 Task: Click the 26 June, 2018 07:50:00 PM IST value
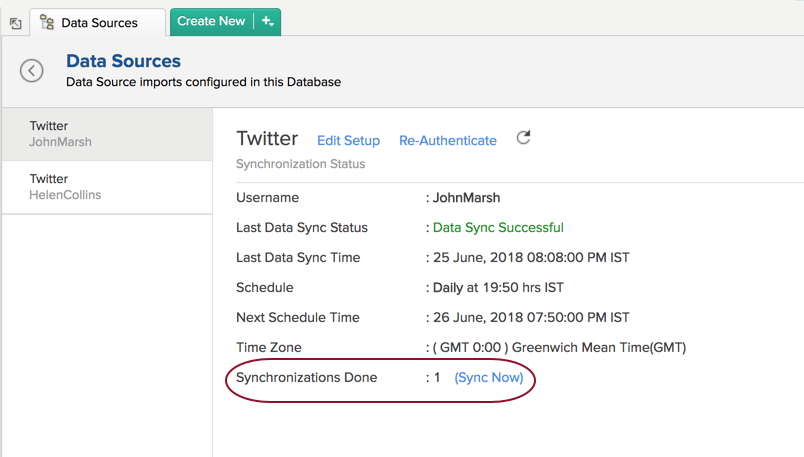(531, 317)
